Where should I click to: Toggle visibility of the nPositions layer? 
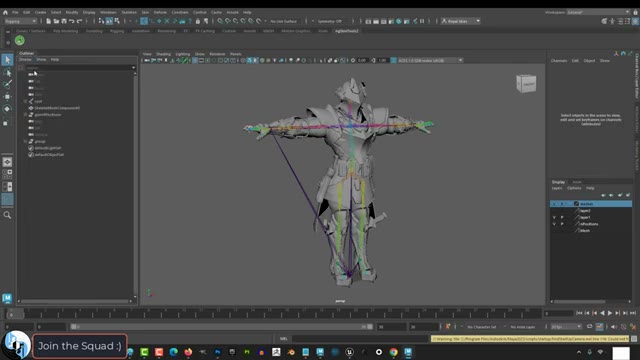pos(554,224)
